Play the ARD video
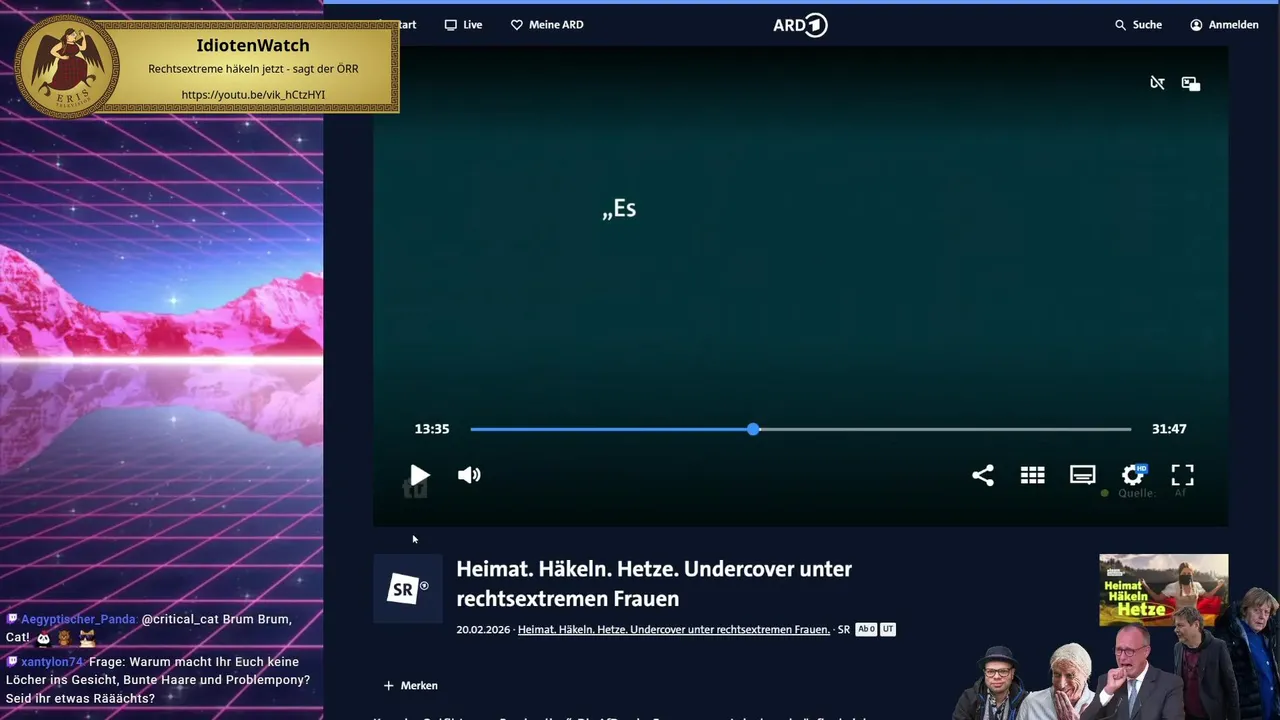1280x720 pixels. click(x=420, y=475)
